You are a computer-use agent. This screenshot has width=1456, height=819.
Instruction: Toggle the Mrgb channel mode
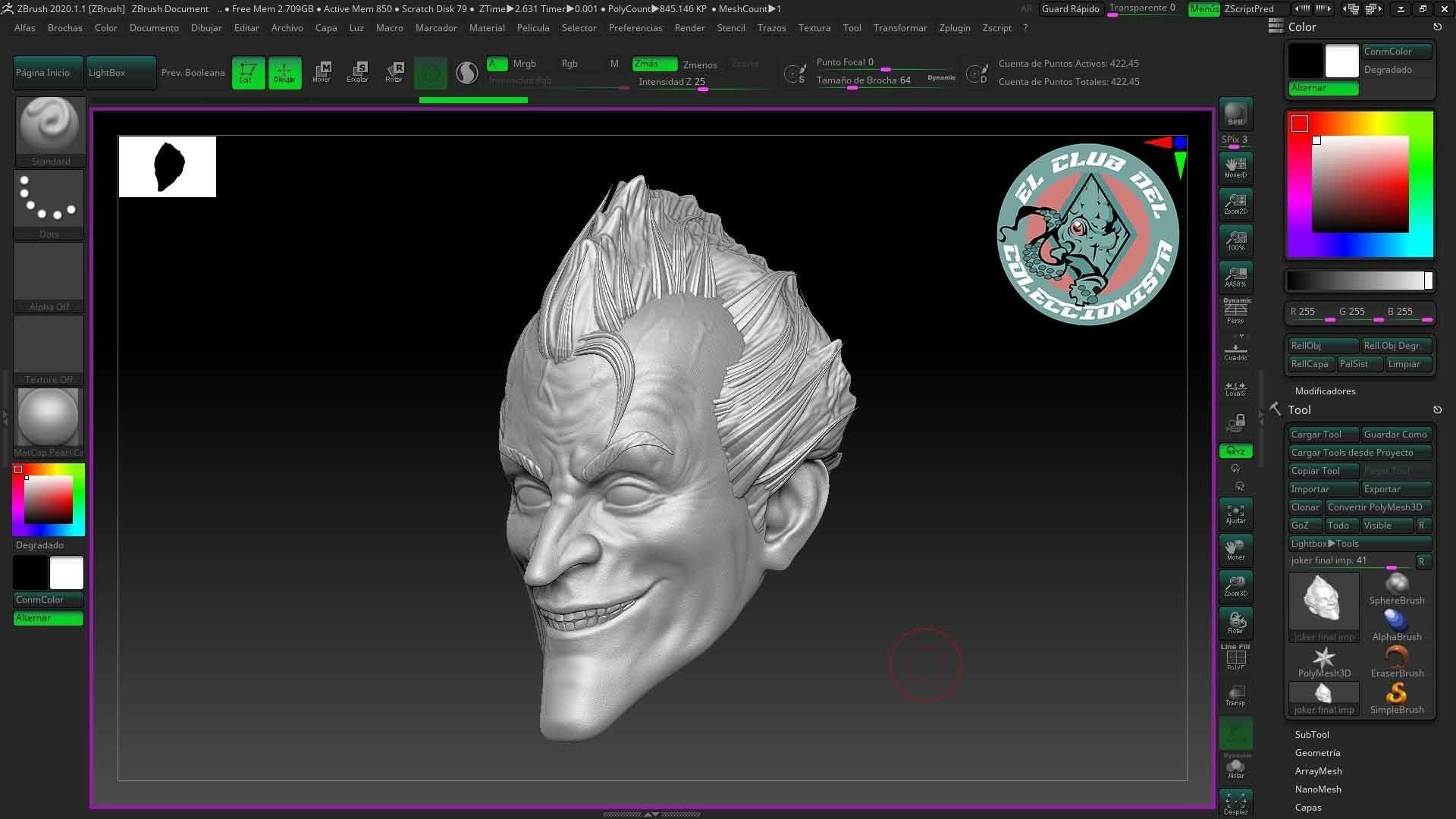coord(524,64)
